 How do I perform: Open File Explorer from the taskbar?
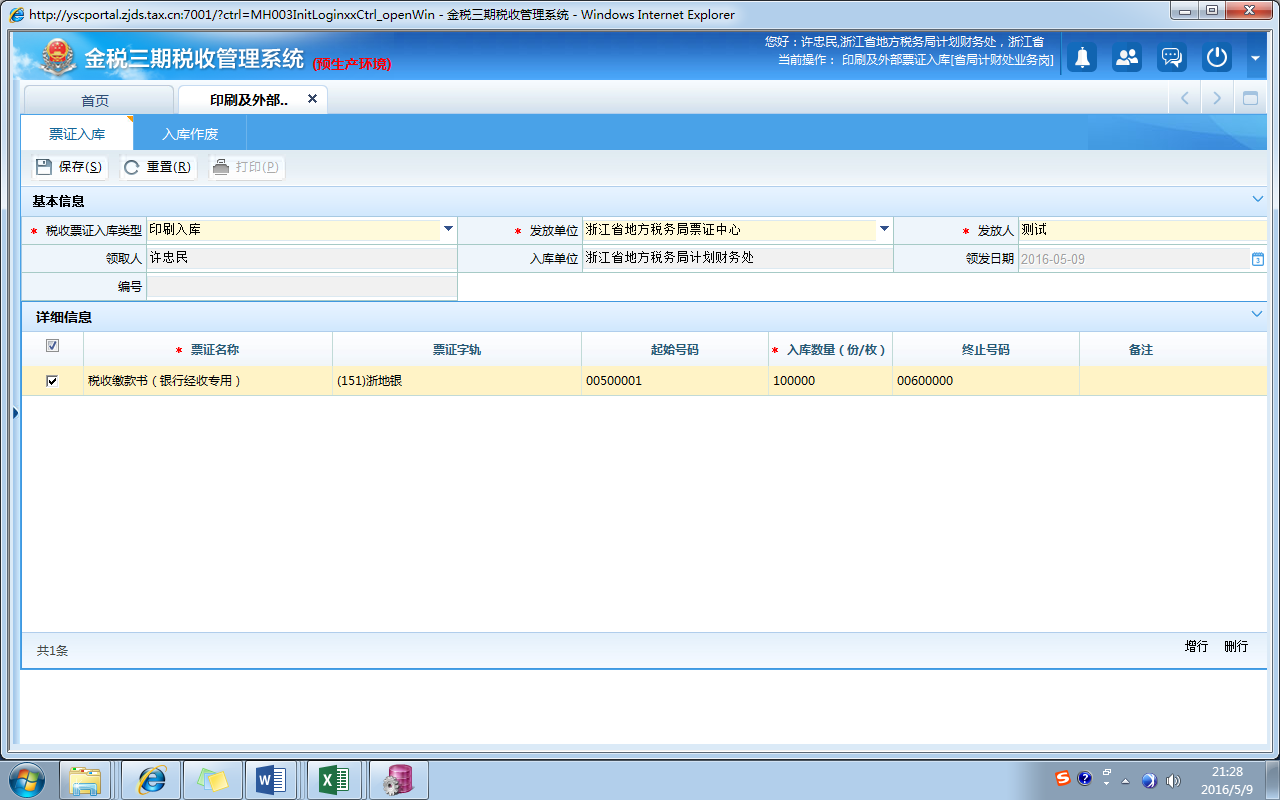86,780
